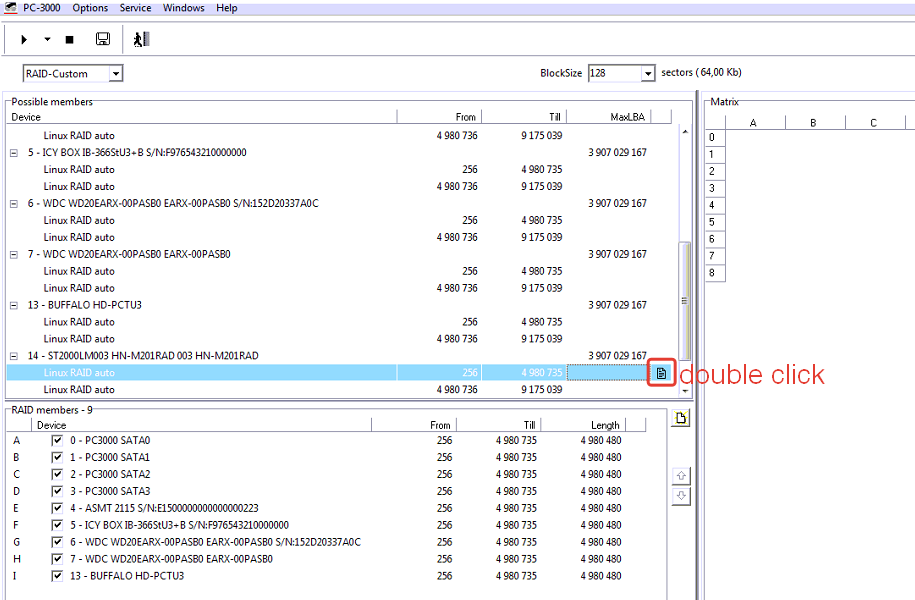The width and height of the screenshot is (915, 600).
Task: Open the Service menu
Action: pos(135,8)
